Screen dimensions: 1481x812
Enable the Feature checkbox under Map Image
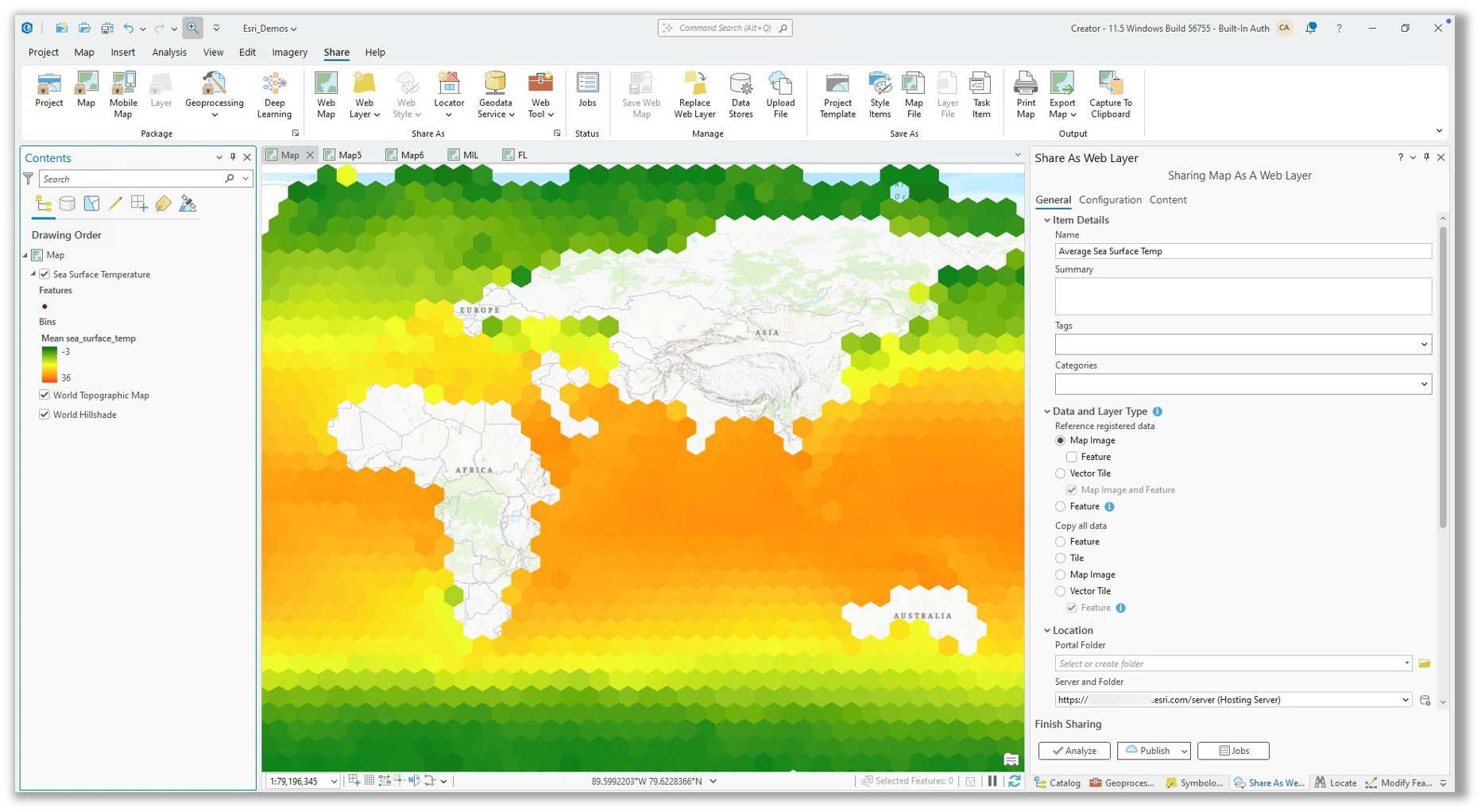pyautogui.click(x=1071, y=457)
